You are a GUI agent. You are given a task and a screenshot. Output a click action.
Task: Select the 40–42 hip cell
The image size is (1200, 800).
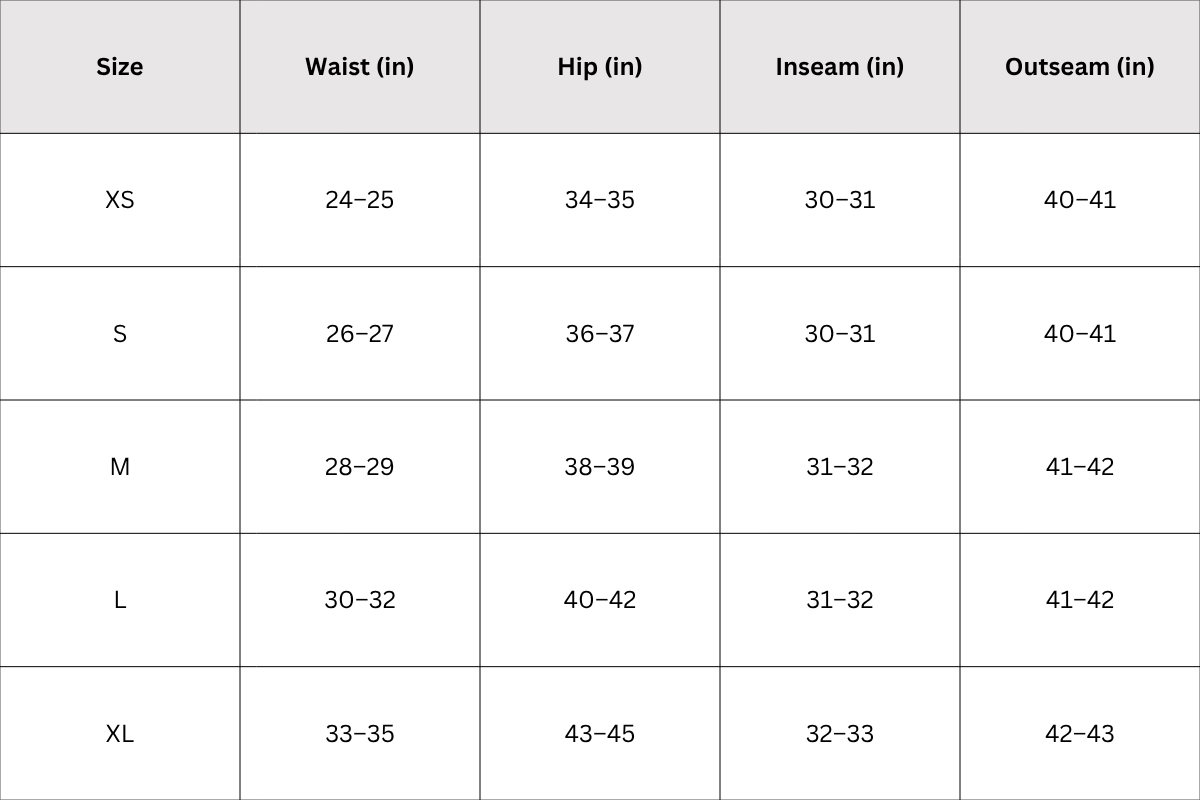point(600,600)
